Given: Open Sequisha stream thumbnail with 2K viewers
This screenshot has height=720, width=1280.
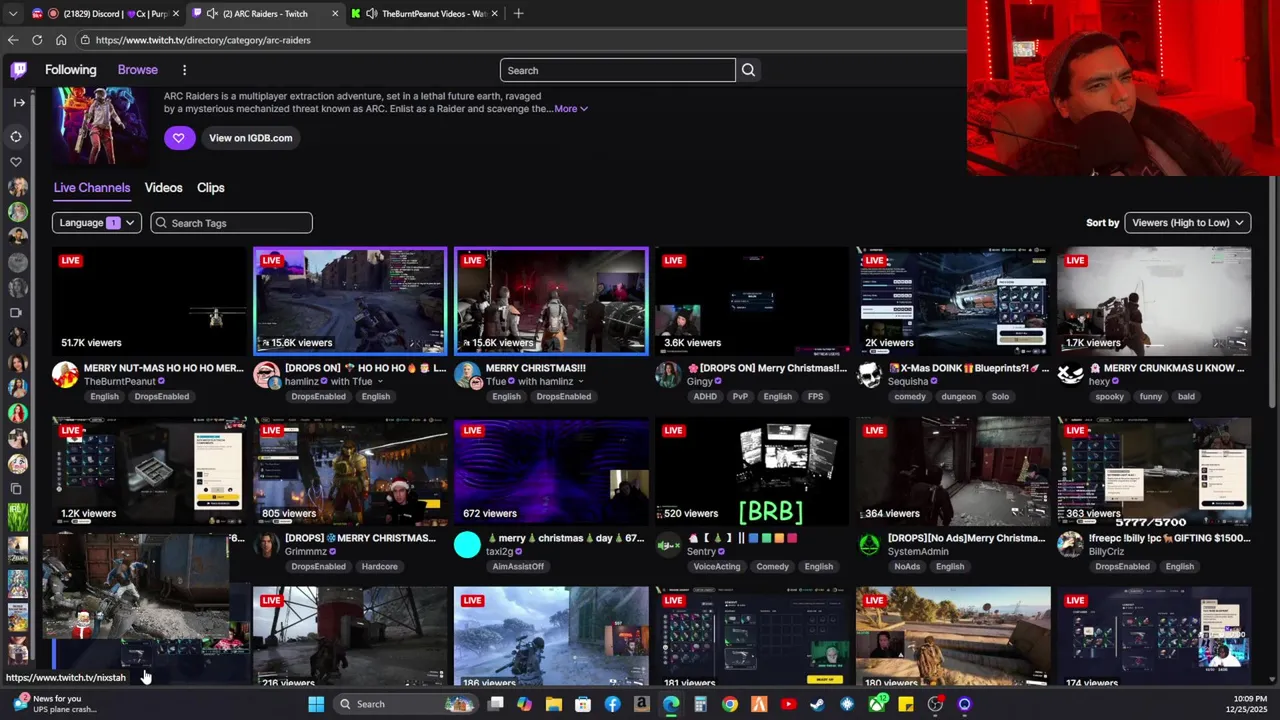Looking at the screenshot, I should (x=953, y=301).
